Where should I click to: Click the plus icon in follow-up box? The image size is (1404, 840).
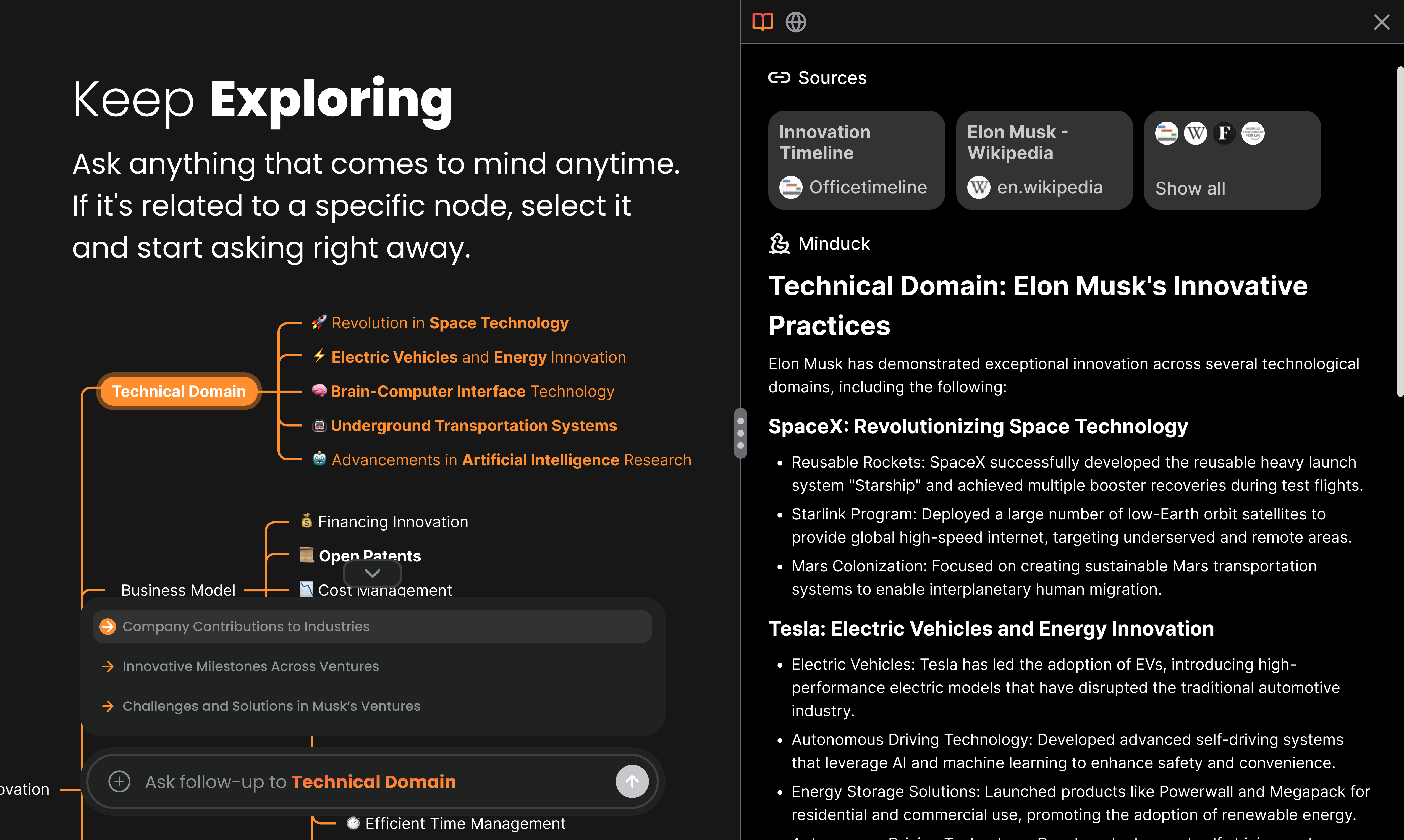(119, 782)
